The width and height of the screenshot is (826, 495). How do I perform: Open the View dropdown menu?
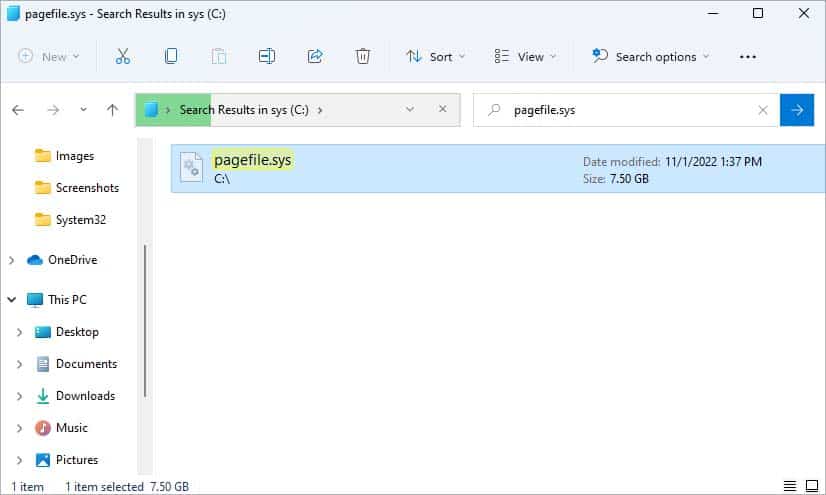point(525,56)
